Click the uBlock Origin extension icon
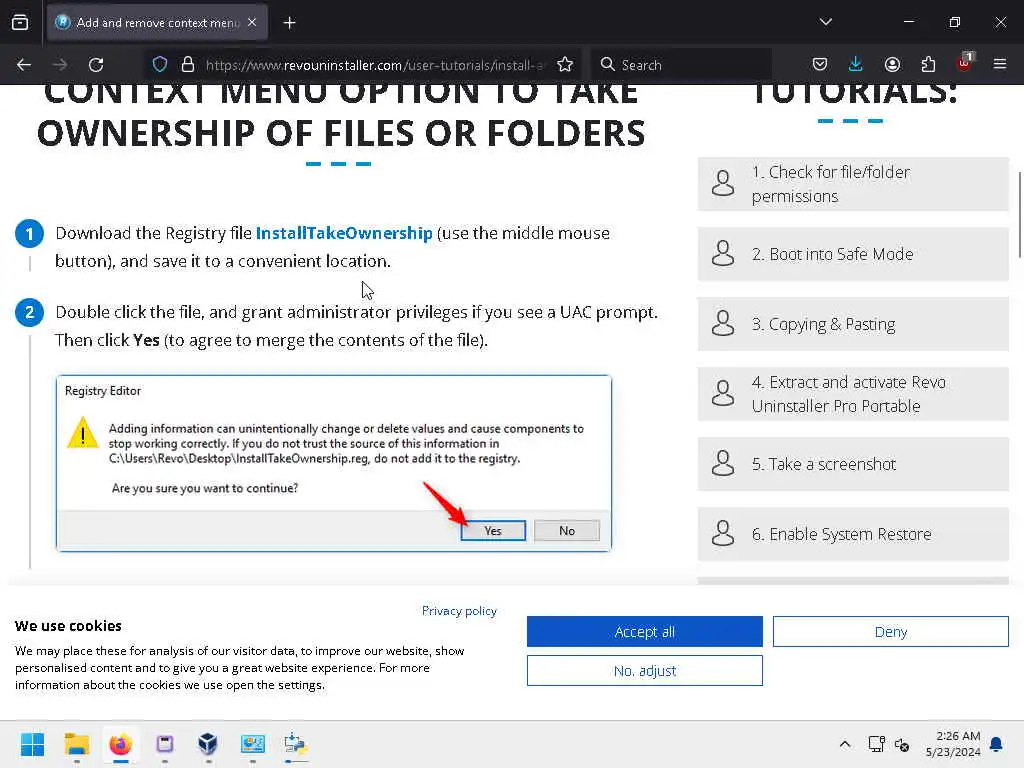 [x=965, y=63]
